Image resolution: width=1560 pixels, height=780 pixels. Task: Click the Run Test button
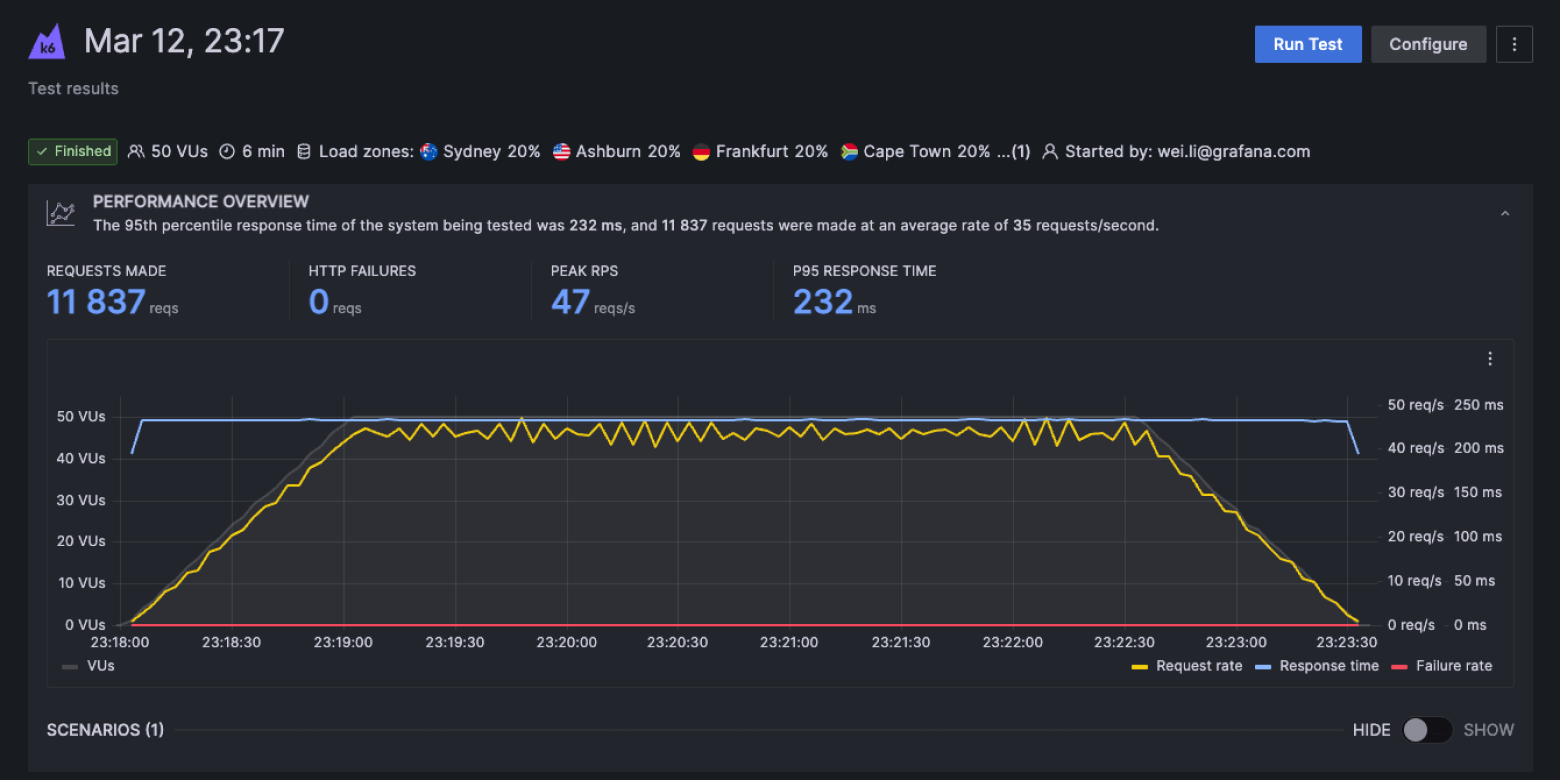pyautogui.click(x=1307, y=44)
